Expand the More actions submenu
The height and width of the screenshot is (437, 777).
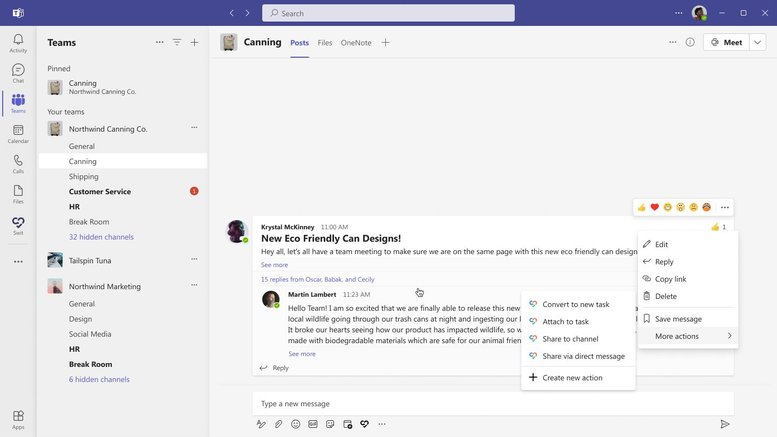(688, 336)
